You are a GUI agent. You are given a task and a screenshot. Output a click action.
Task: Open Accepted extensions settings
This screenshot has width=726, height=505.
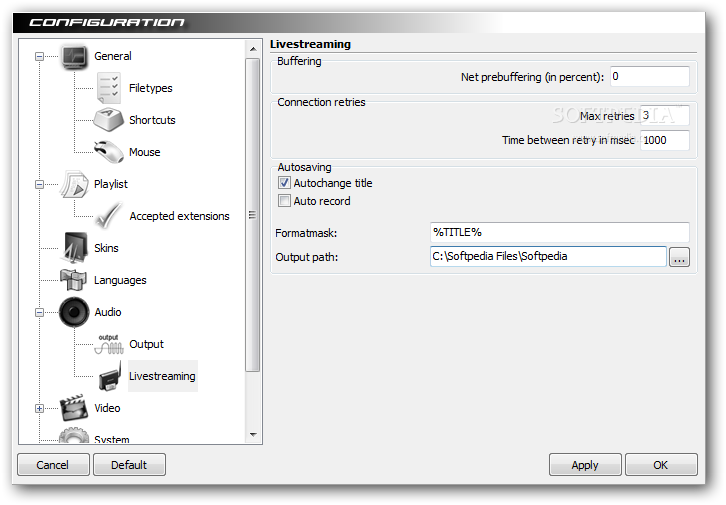tap(179, 216)
